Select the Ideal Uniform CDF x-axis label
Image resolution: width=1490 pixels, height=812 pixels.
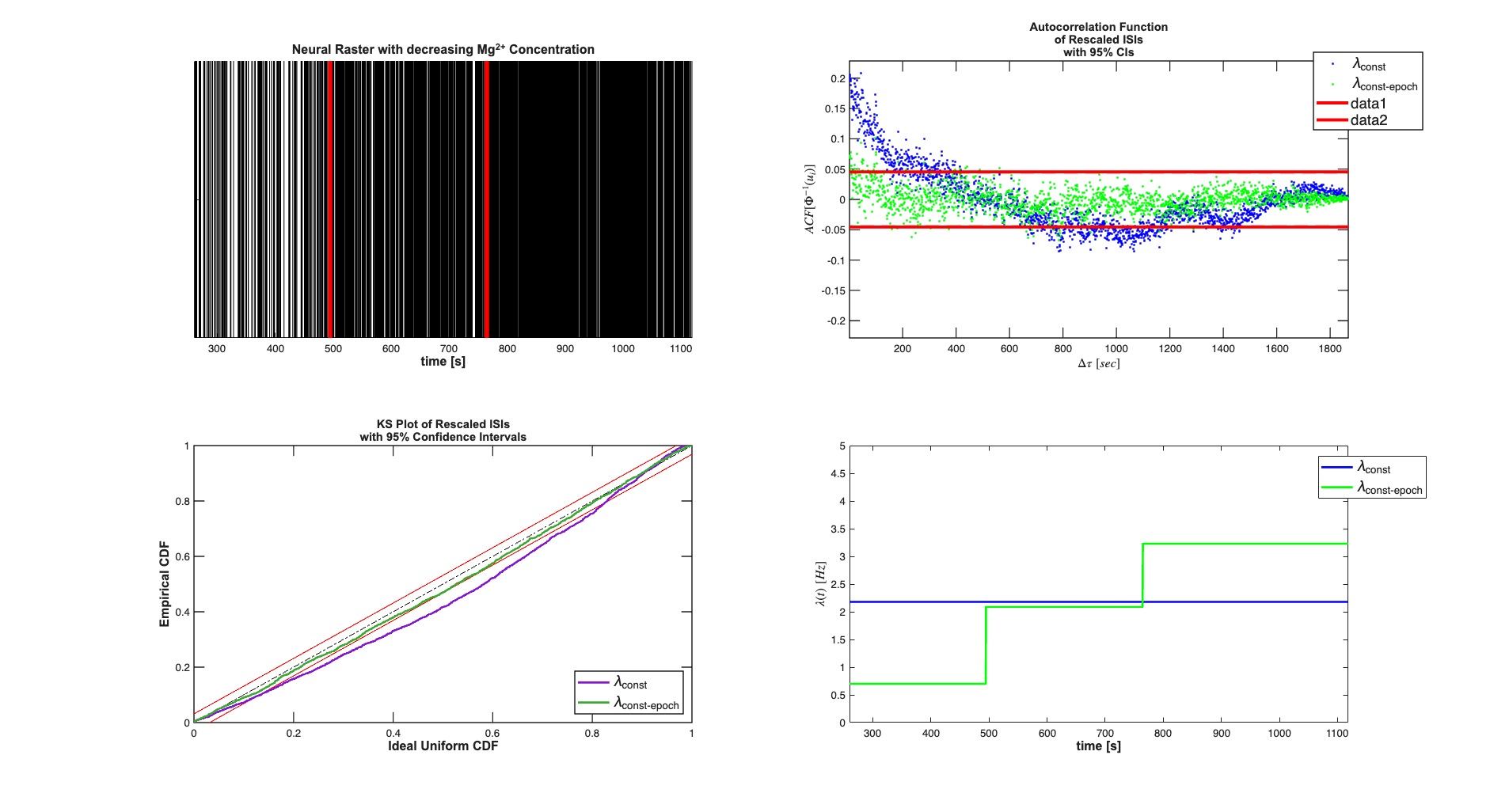443,746
